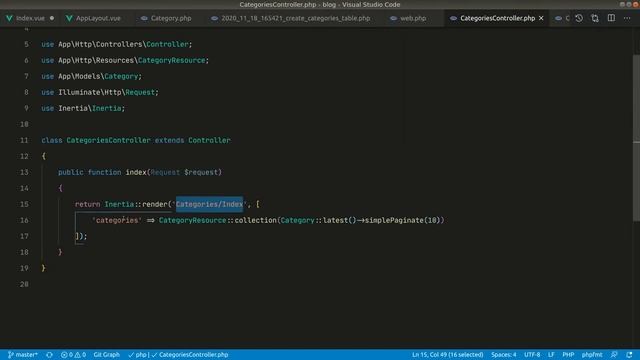Click the Vue icon on AppLayout.vue tab
Image resolution: width=640 pixels, height=360 pixels.
point(69,18)
